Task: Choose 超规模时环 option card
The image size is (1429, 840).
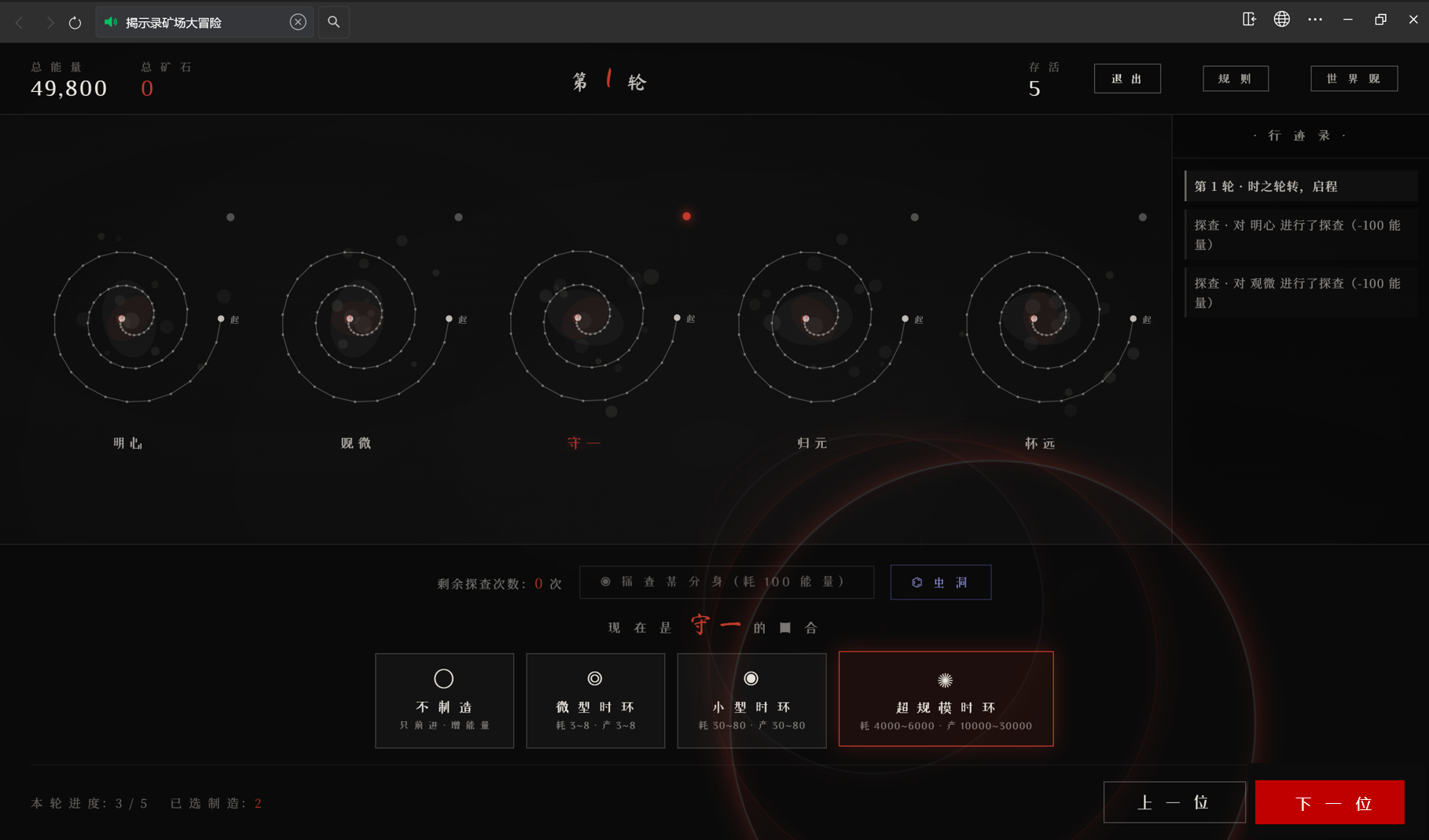Action: pyautogui.click(x=946, y=699)
